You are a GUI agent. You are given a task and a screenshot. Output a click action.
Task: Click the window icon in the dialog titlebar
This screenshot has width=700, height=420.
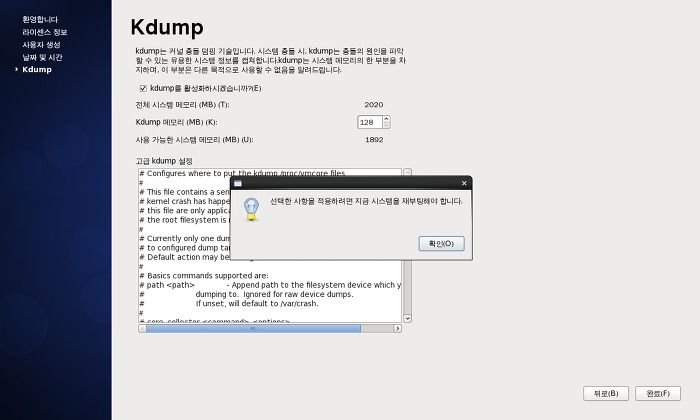coord(238,183)
